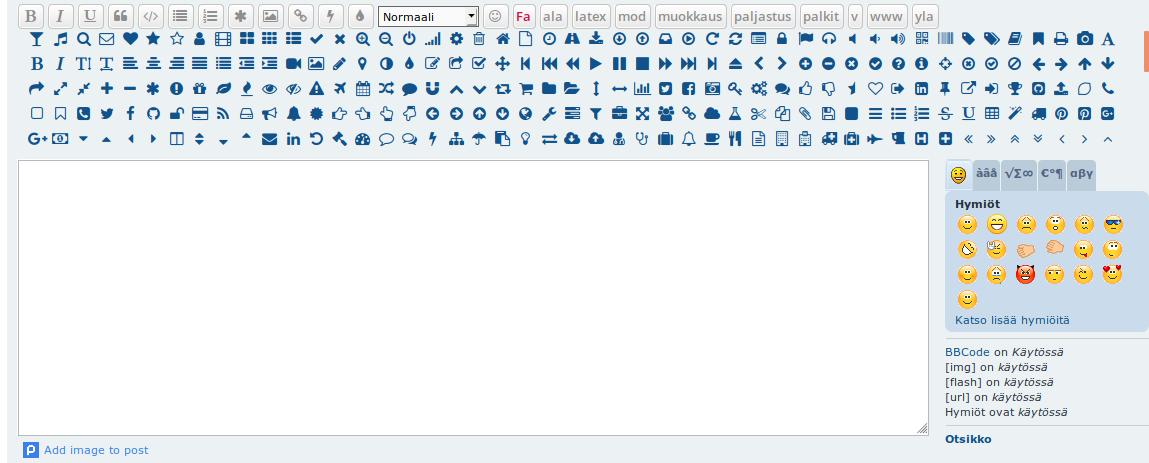Open the αβγ Greek letters tab
The height and width of the screenshot is (463, 1149).
click(1082, 174)
